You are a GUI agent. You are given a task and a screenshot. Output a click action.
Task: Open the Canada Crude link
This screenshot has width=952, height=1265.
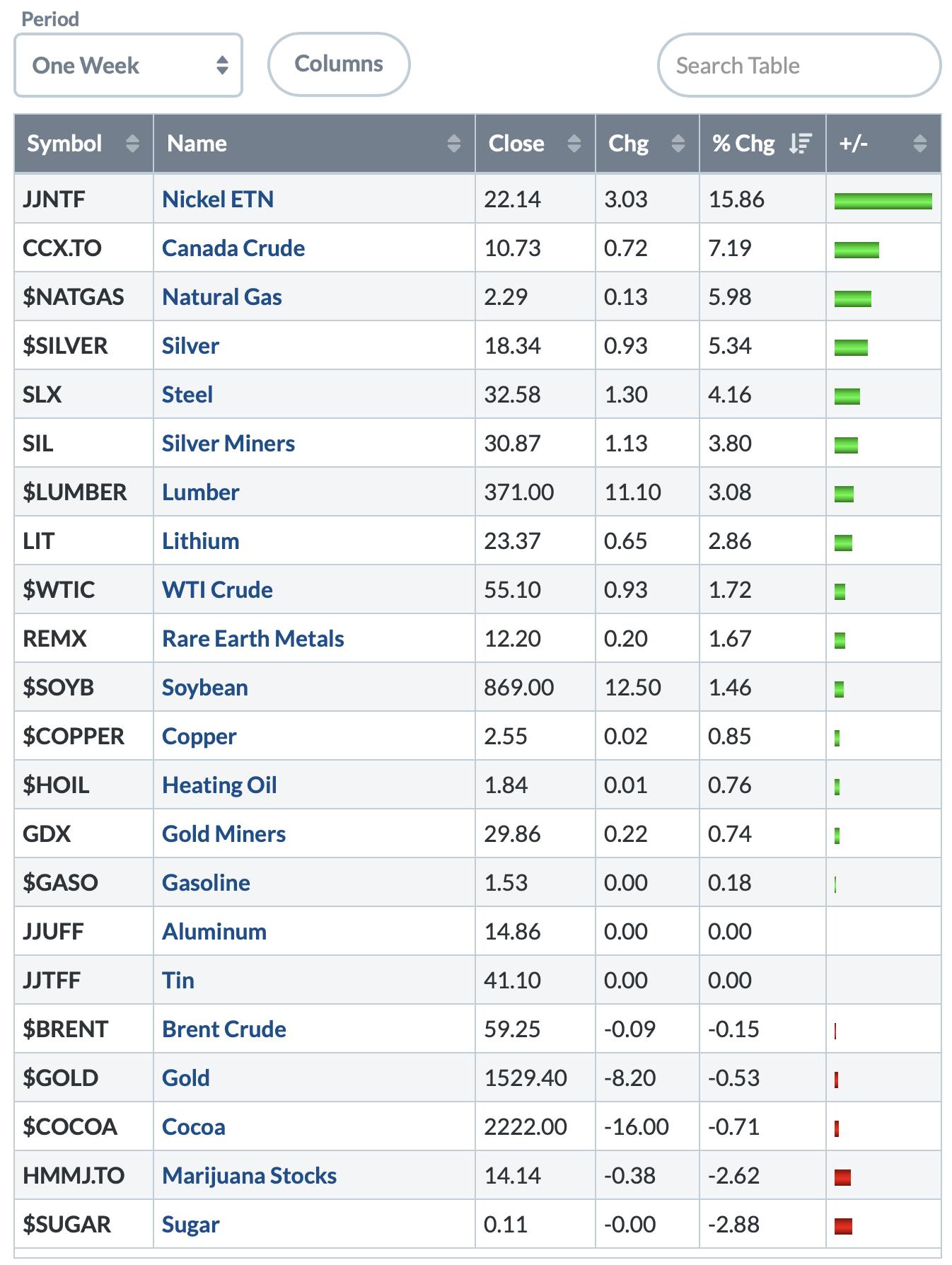(233, 248)
